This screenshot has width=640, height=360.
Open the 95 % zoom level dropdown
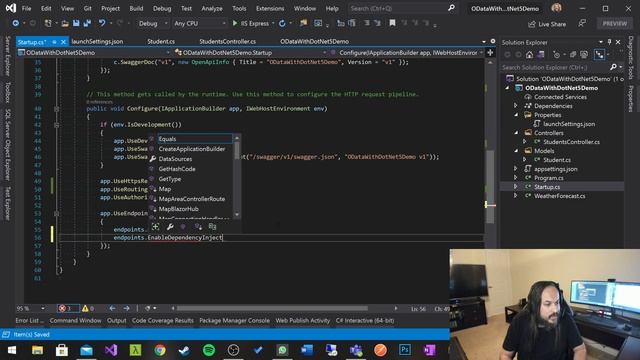[x=30, y=309]
